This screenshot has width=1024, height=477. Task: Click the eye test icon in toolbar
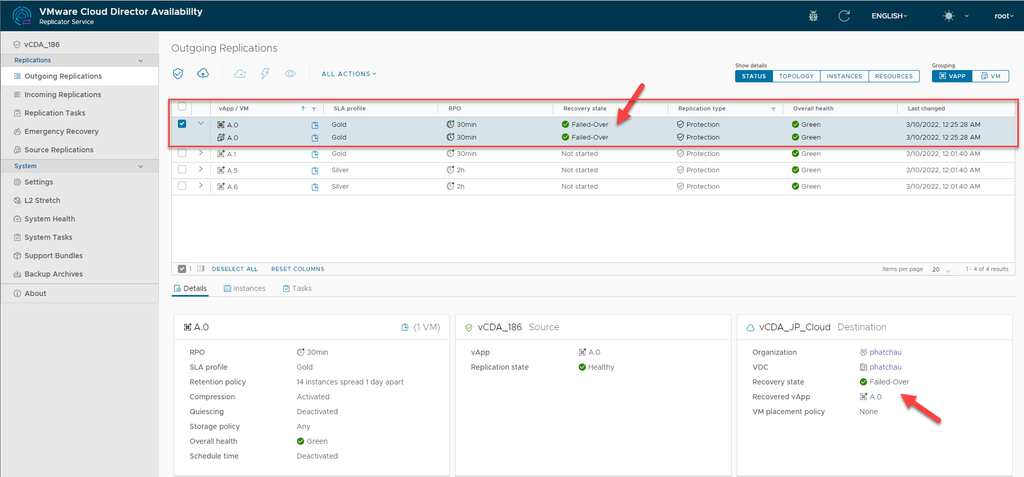coord(291,74)
